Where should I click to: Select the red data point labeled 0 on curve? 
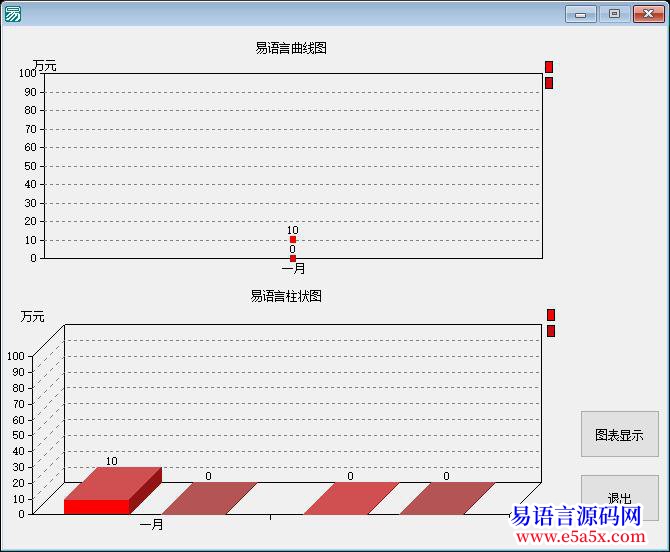pyautogui.click(x=293, y=258)
